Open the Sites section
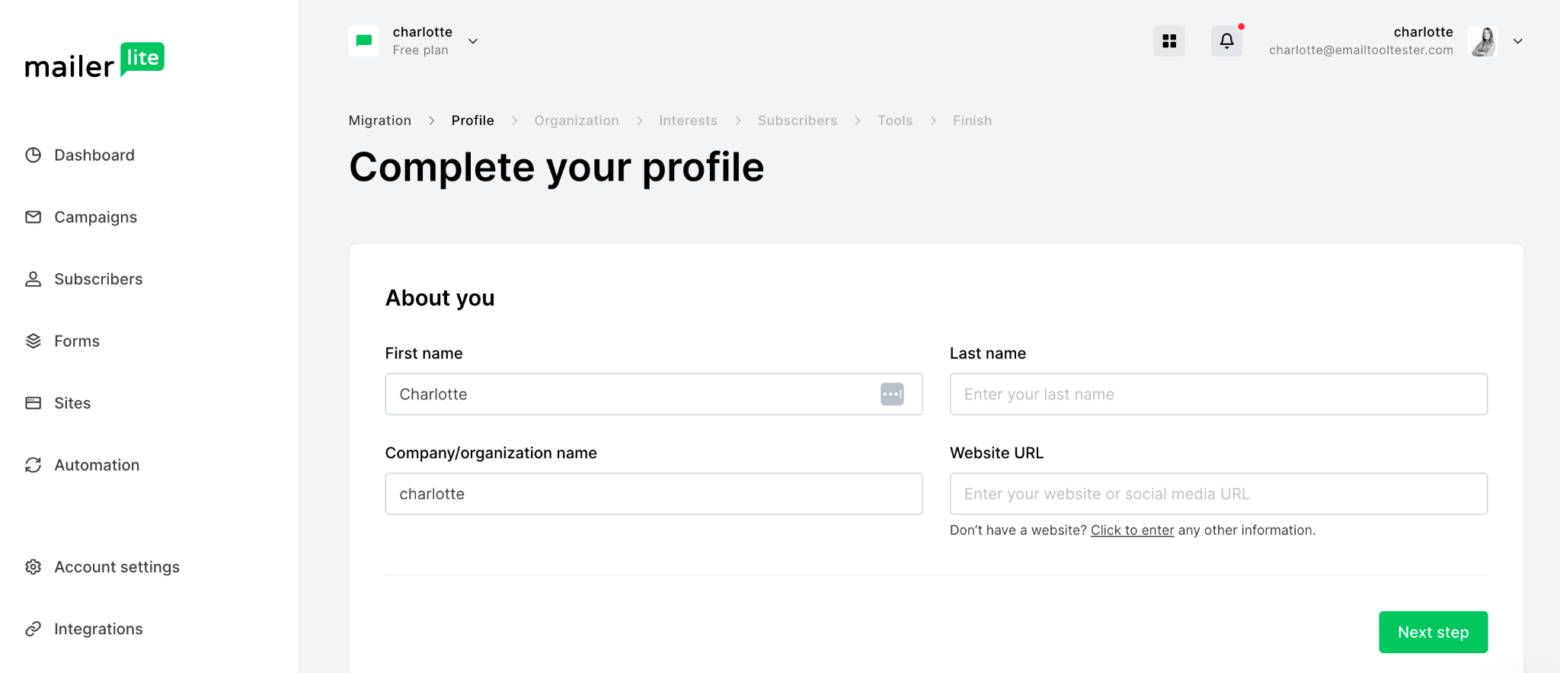The height and width of the screenshot is (673, 1560). 72,403
